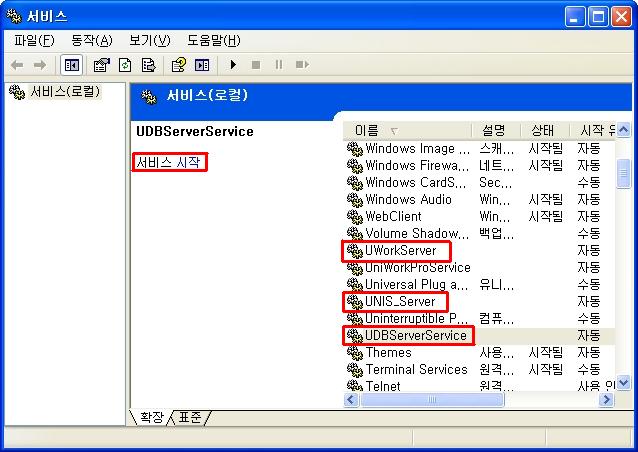Sort by the 설명 column header
The width and height of the screenshot is (638, 452).
tap(496, 130)
